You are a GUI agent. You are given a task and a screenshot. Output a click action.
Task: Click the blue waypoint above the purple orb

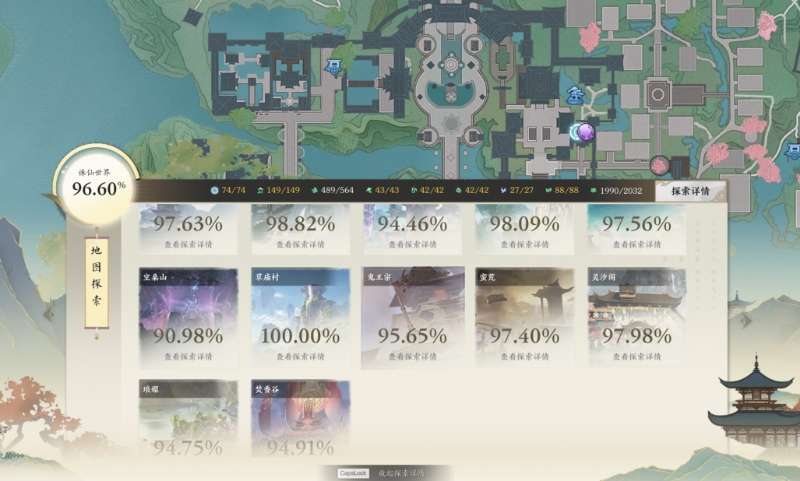(x=576, y=96)
